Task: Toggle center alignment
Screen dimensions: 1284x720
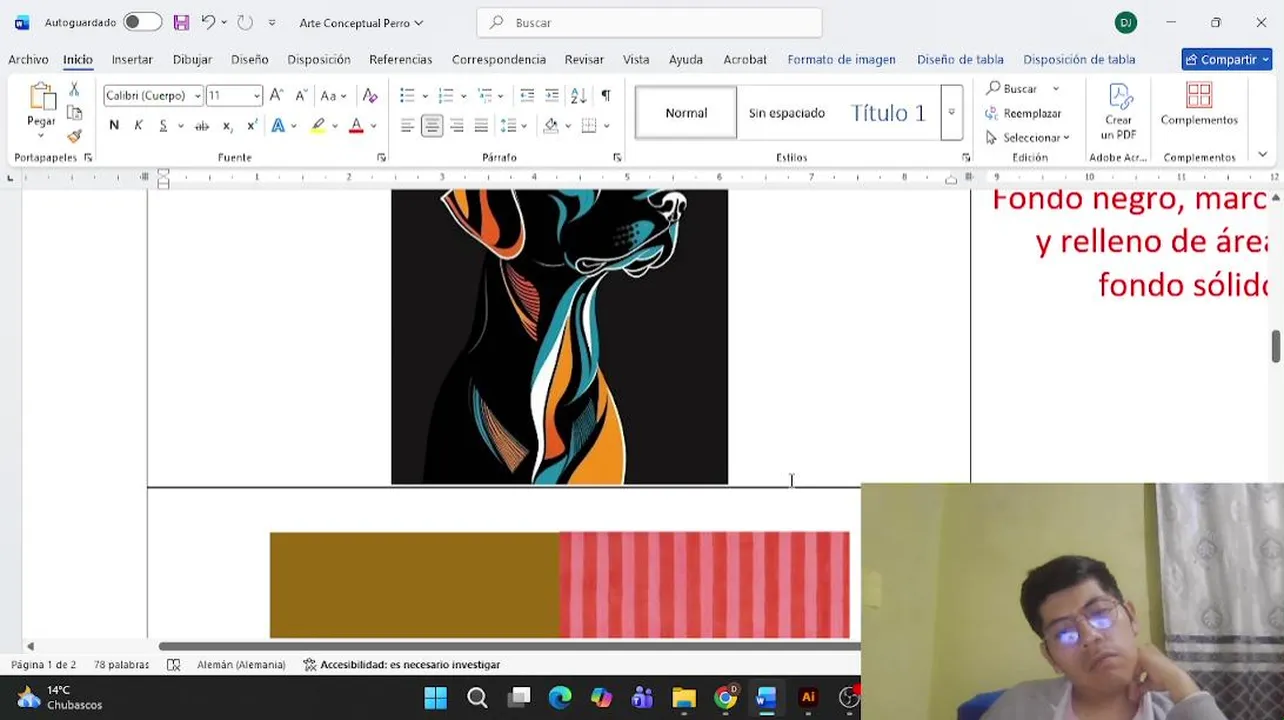Action: (x=432, y=126)
